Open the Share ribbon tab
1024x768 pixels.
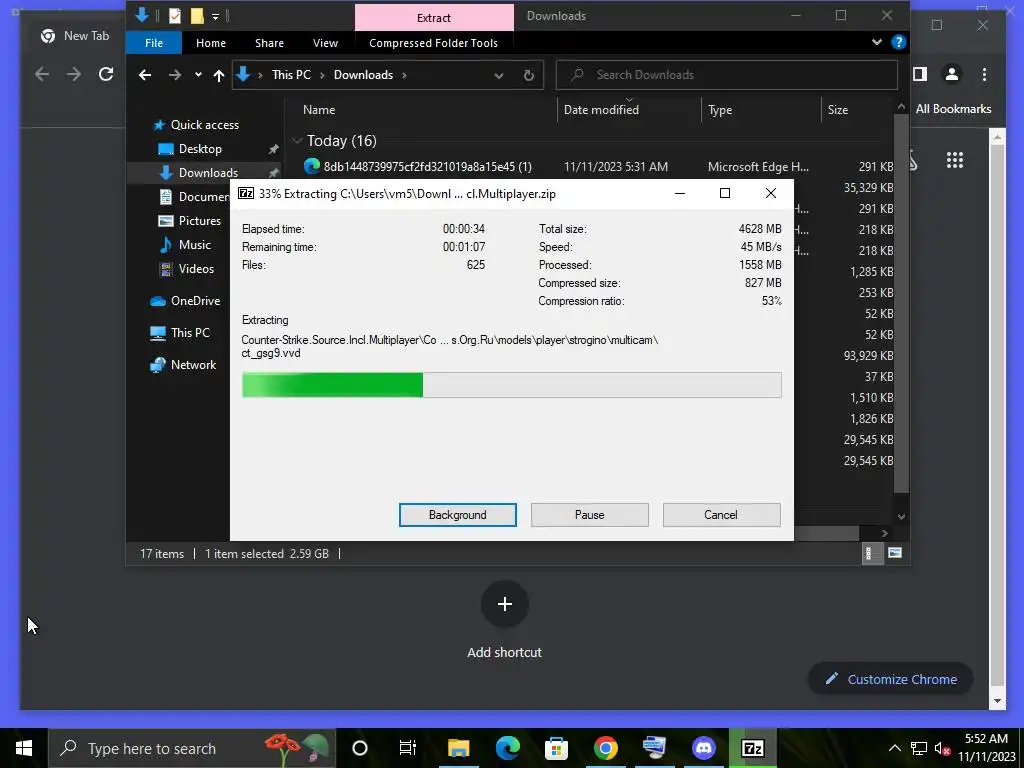[x=269, y=43]
